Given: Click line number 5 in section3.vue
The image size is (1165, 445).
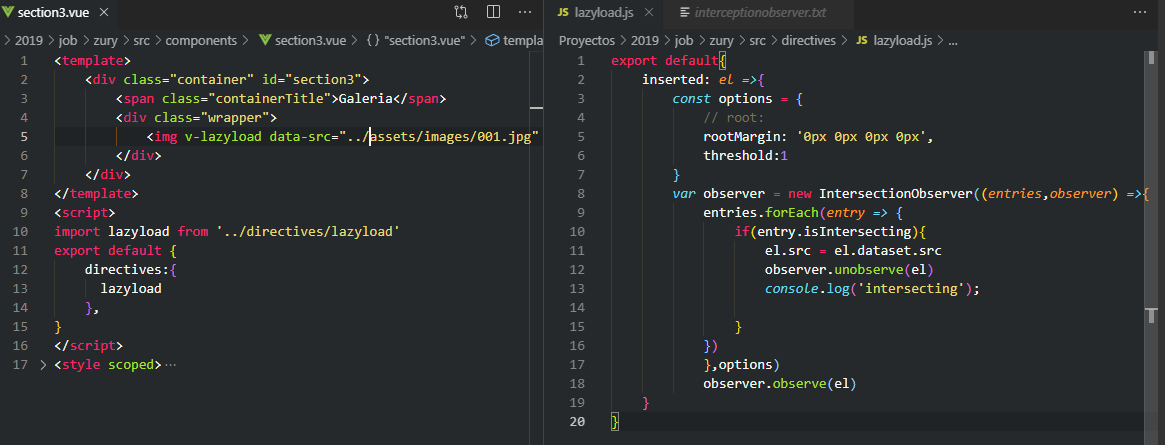Looking at the screenshot, I should [25, 137].
